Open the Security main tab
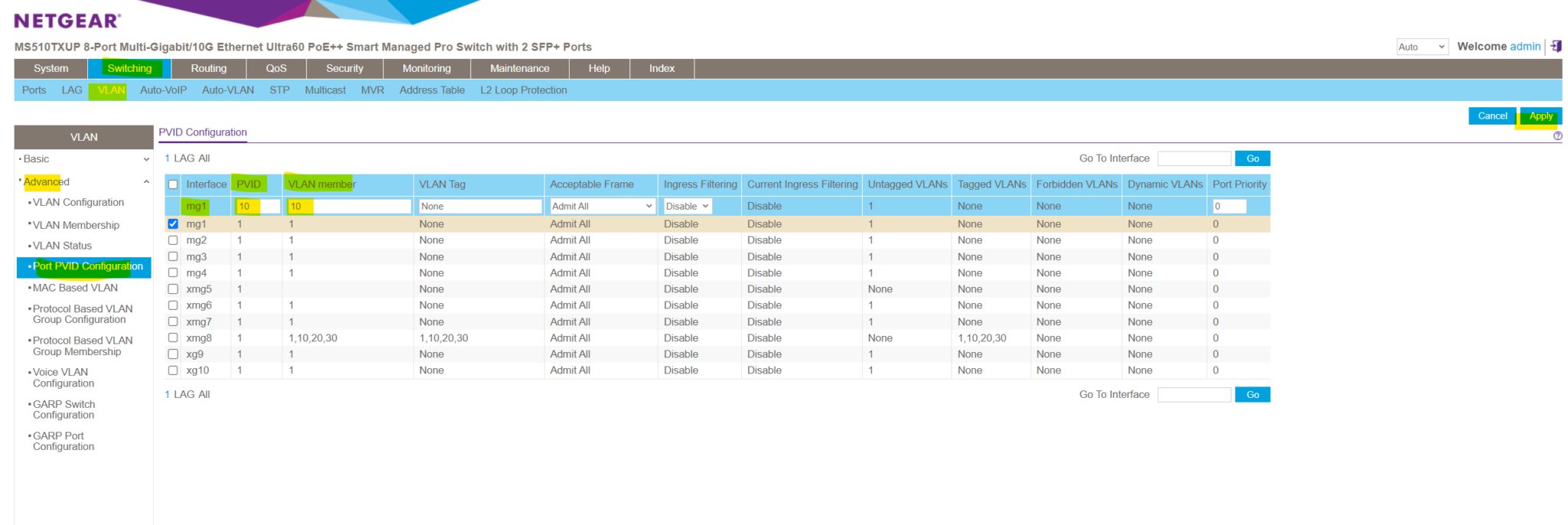Image resolution: width=1568 pixels, height=525 pixels. (x=345, y=68)
